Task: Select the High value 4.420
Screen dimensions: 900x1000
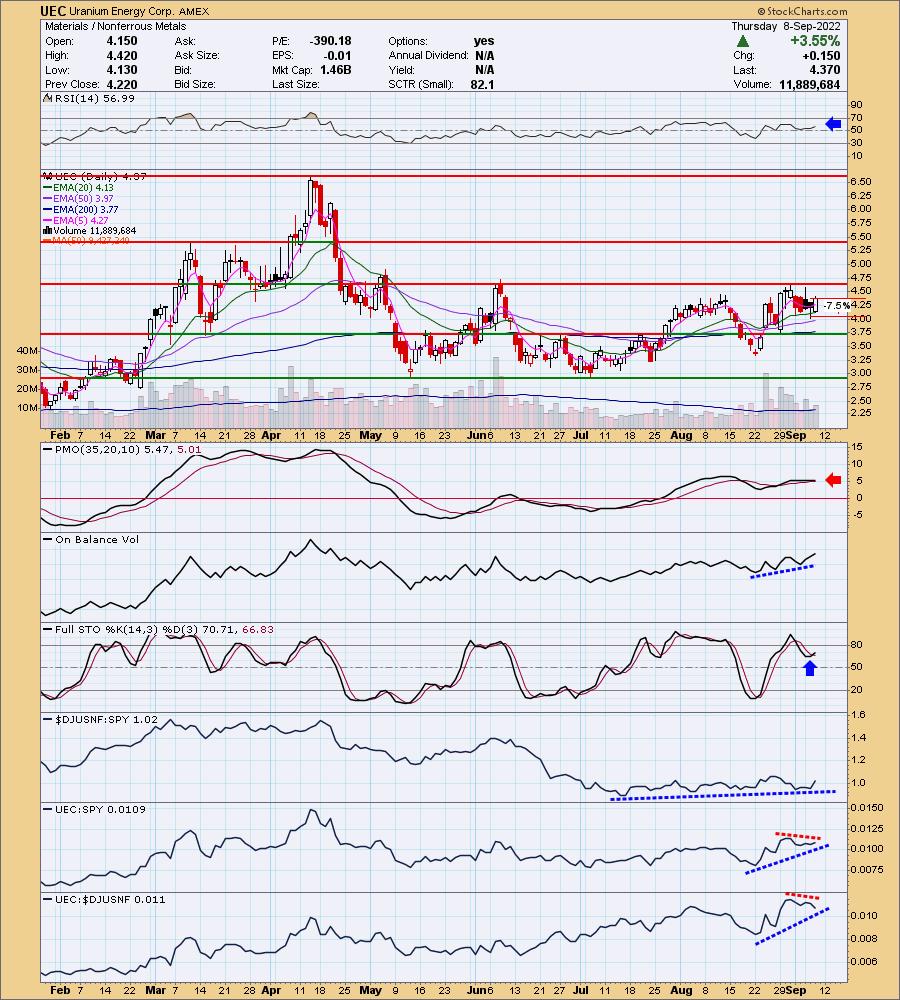Action: click(122, 55)
